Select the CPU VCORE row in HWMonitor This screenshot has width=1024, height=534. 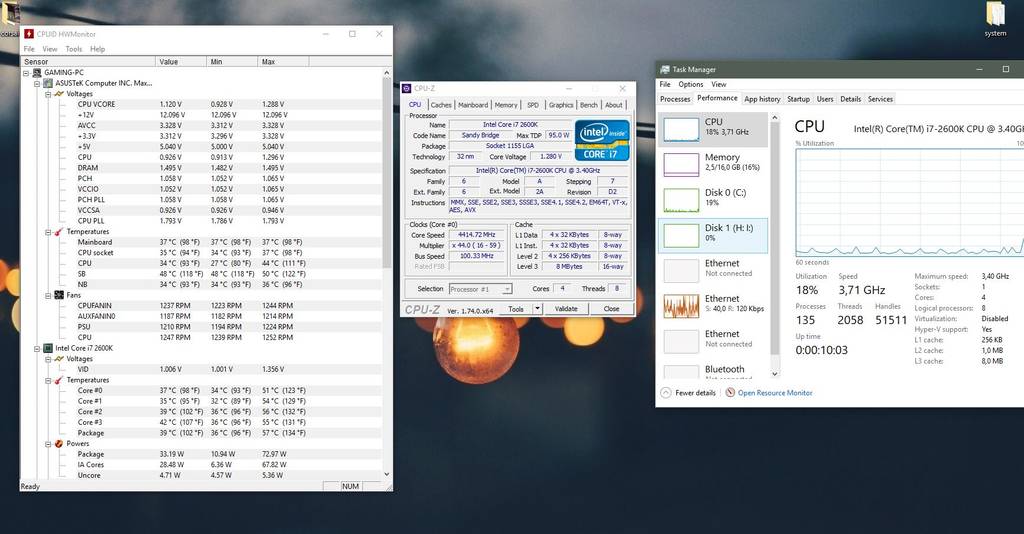201,104
